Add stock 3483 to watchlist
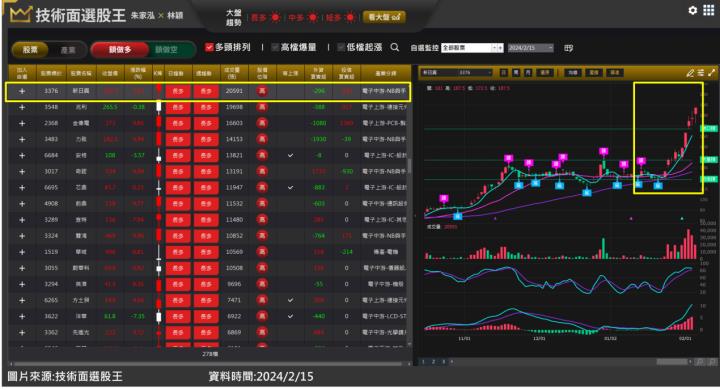 pyautogui.click(x=22, y=139)
